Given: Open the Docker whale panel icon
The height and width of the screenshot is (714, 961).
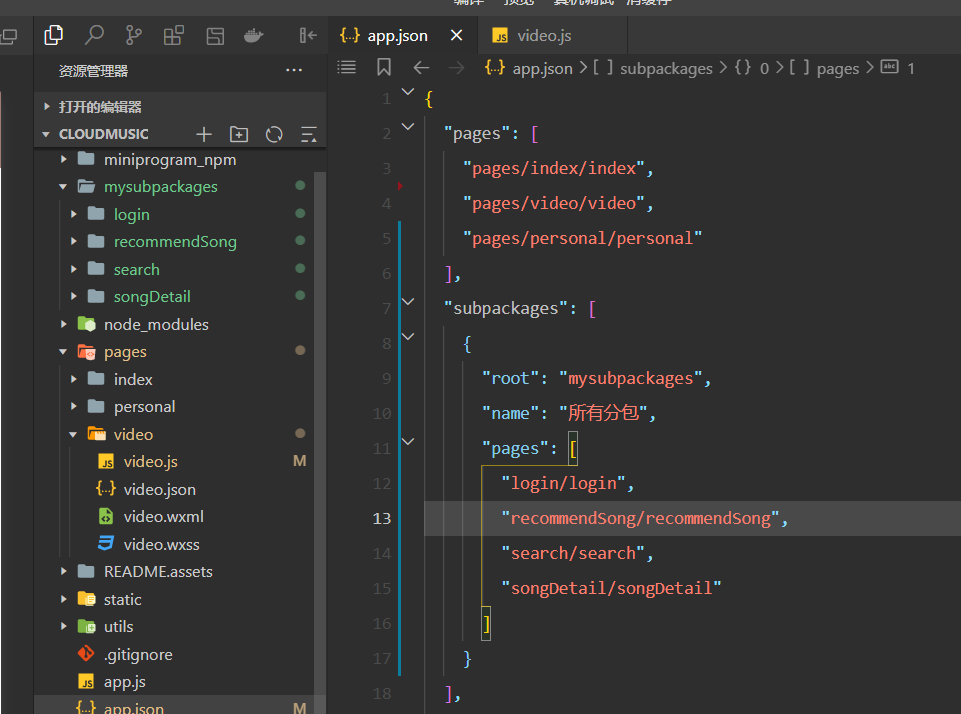Looking at the screenshot, I should tap(254, 36).
